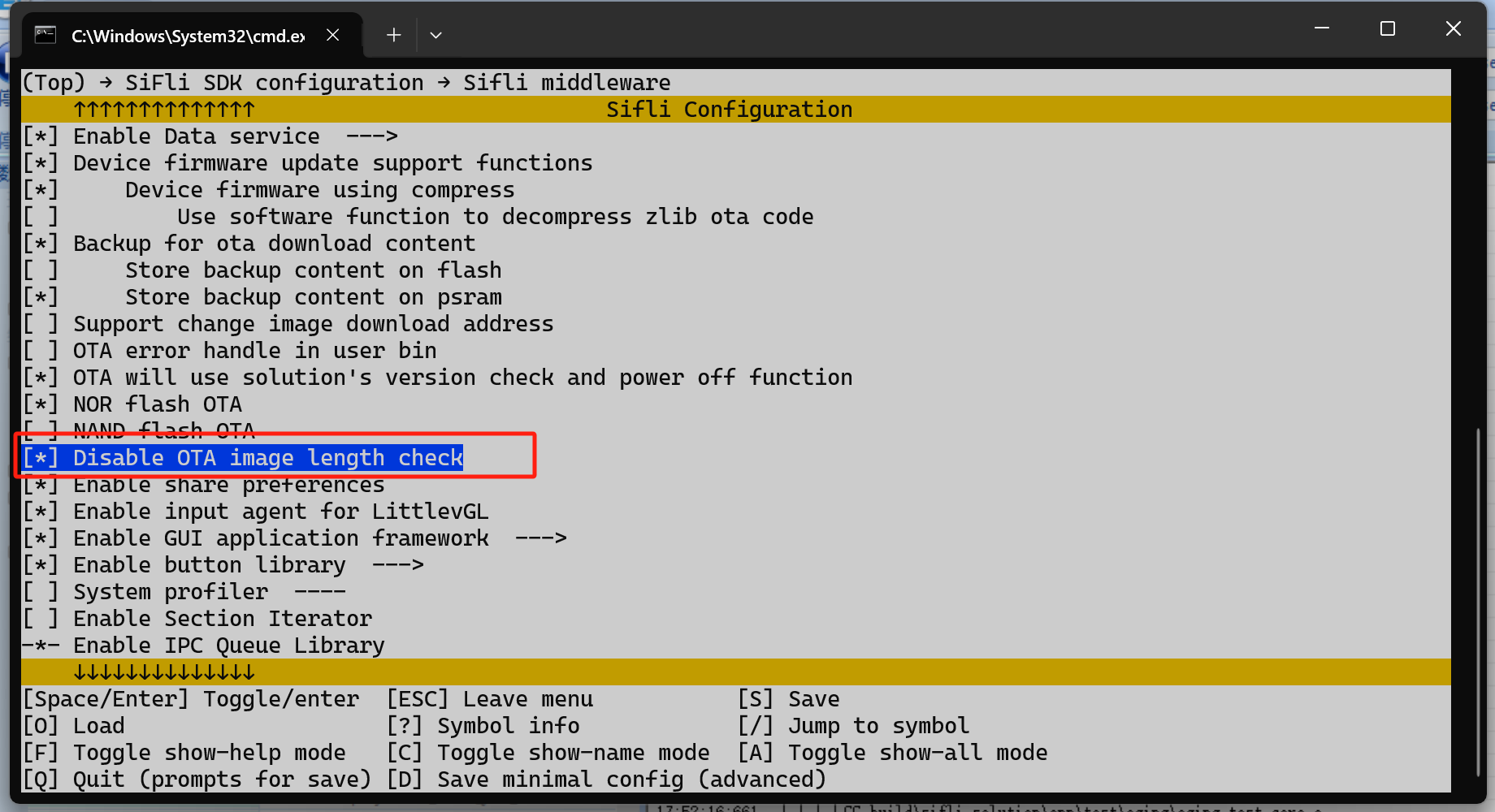Click [D] Save minimal config (advanced) hint

607,780
